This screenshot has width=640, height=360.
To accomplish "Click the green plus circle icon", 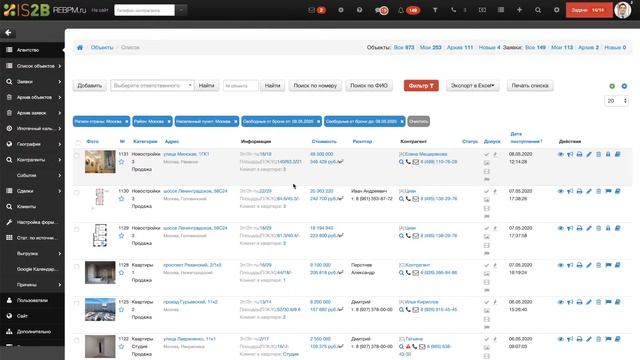I will pos(612,86).
